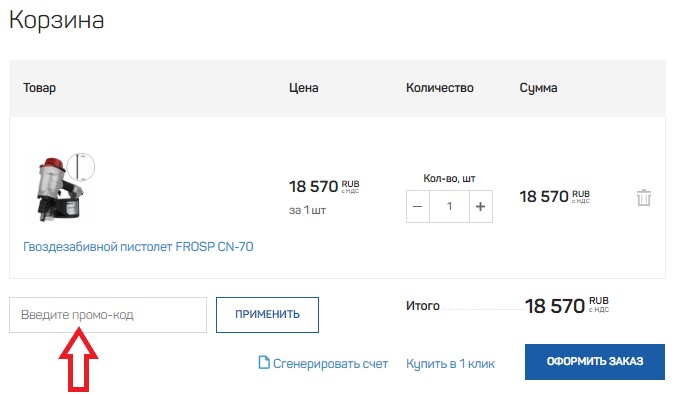Click the Сумма column header
675x395 pixels.
pyautogui.click(x=538, y=88)
